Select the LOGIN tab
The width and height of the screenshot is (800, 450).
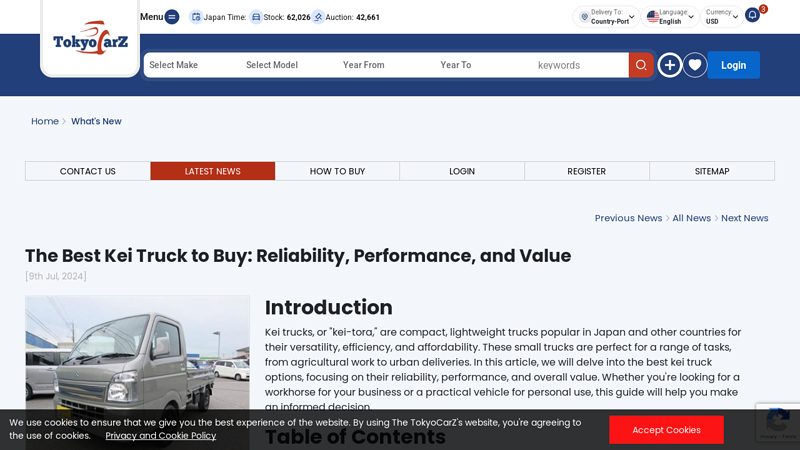(x=462, y=171)
